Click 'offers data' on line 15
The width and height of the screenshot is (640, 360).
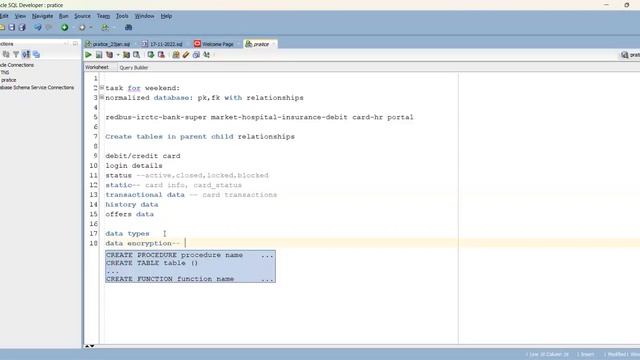[x=130, y=214]
